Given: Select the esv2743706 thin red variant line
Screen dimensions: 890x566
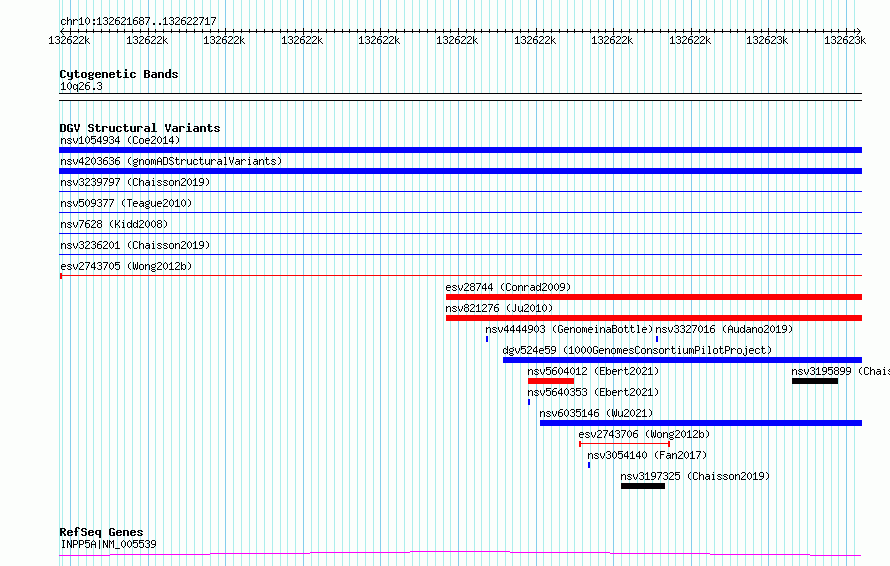Looking at the screenshot, I should point(624,444).
